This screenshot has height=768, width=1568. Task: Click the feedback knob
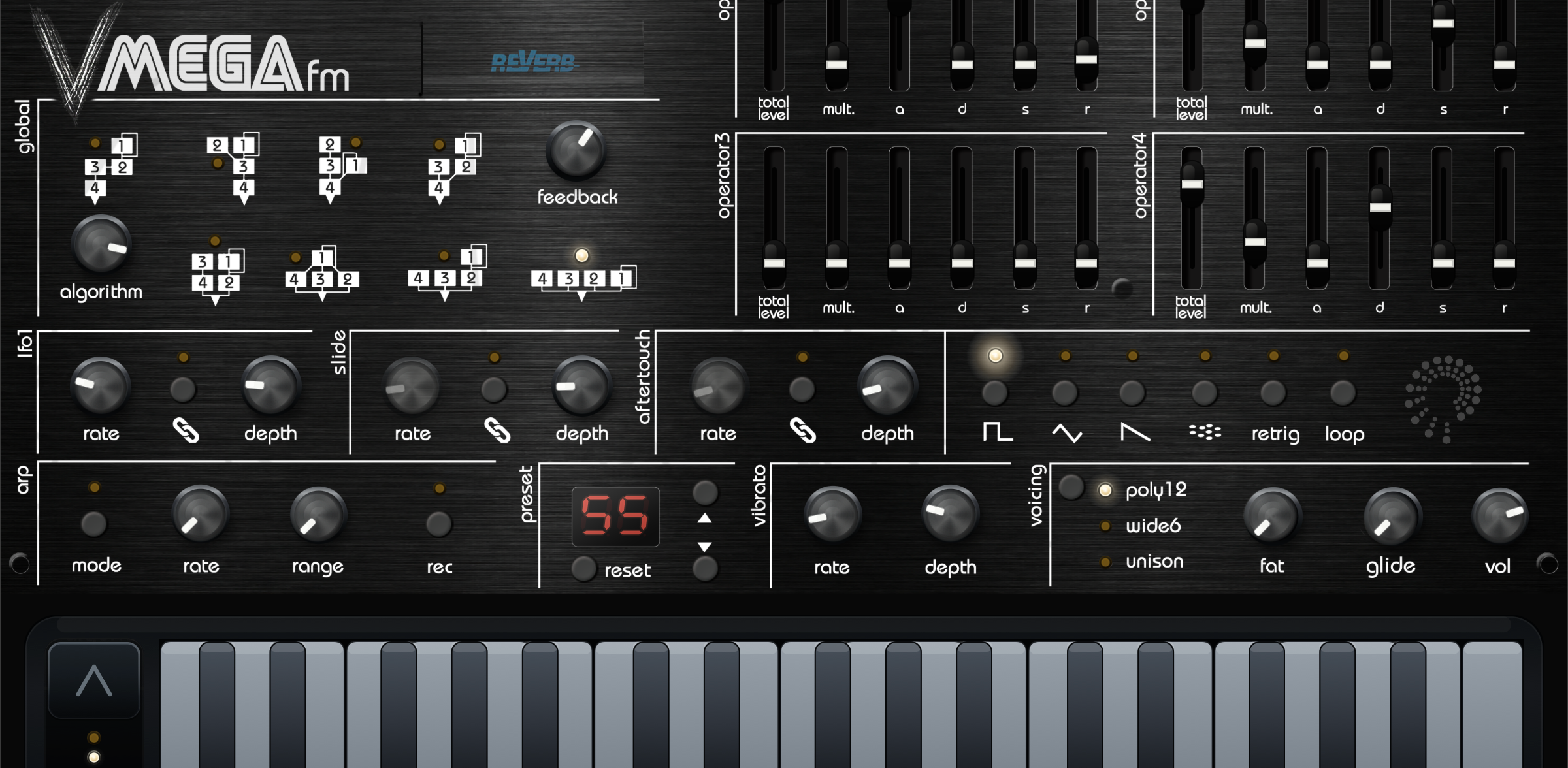tap(577, 151)
